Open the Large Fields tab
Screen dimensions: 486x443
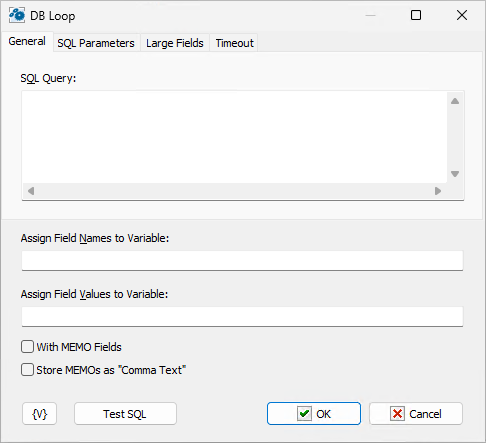[175, 43]
